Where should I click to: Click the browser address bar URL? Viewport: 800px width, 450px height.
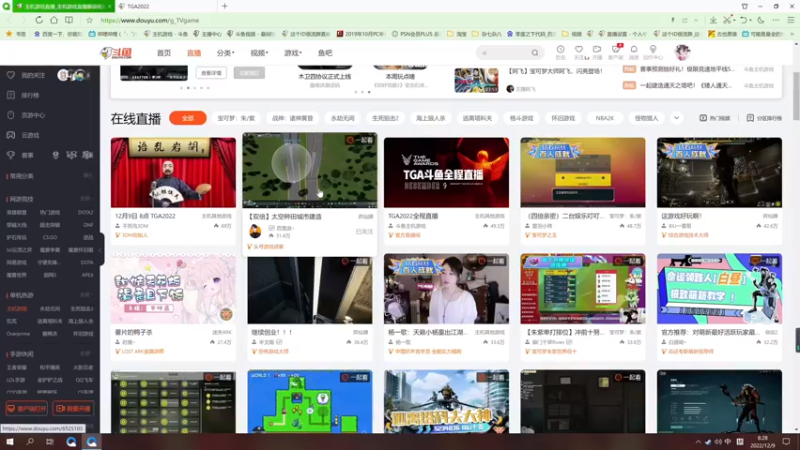click(149, 20)
